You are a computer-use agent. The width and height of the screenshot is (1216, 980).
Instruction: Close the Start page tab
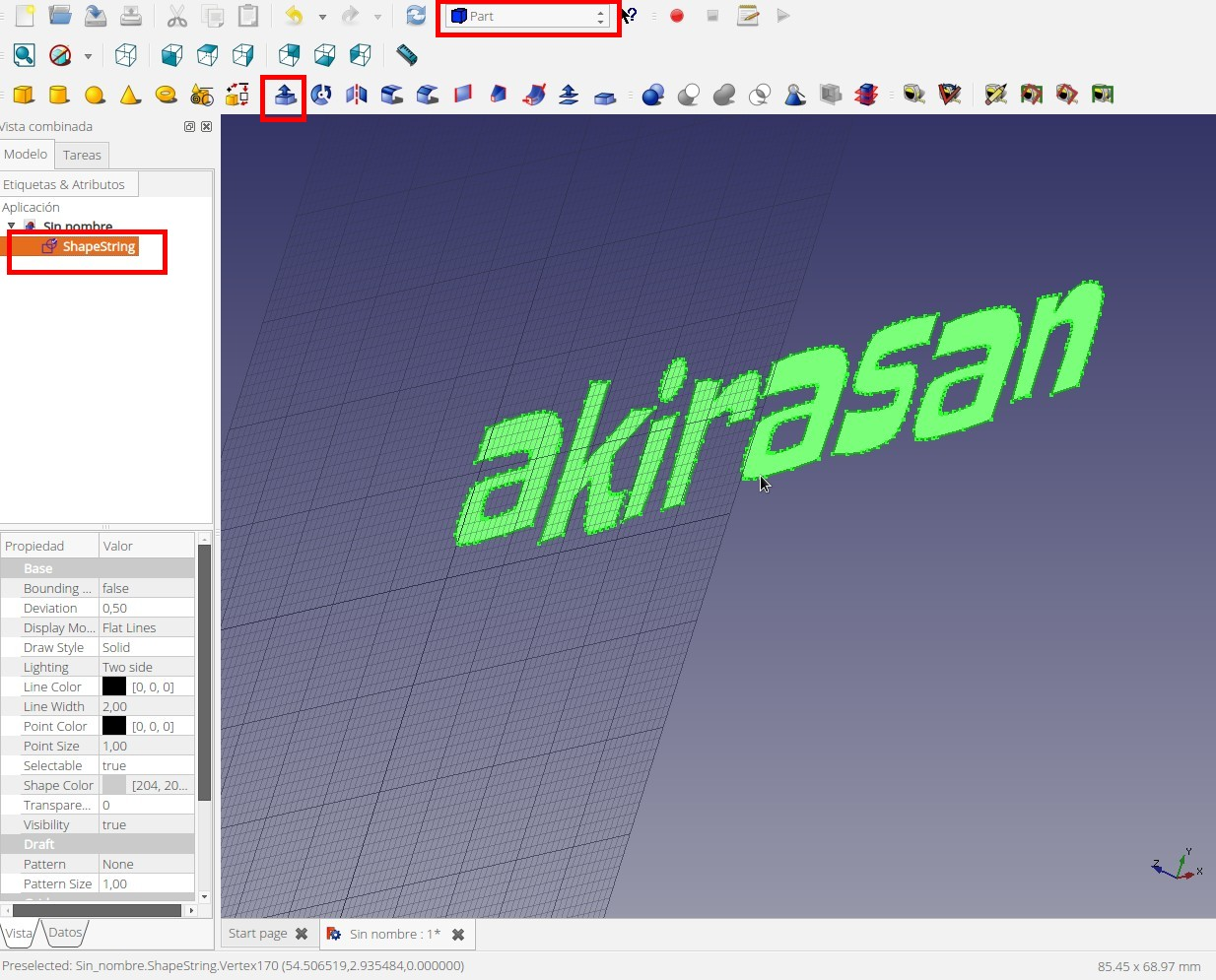[302, 934]
